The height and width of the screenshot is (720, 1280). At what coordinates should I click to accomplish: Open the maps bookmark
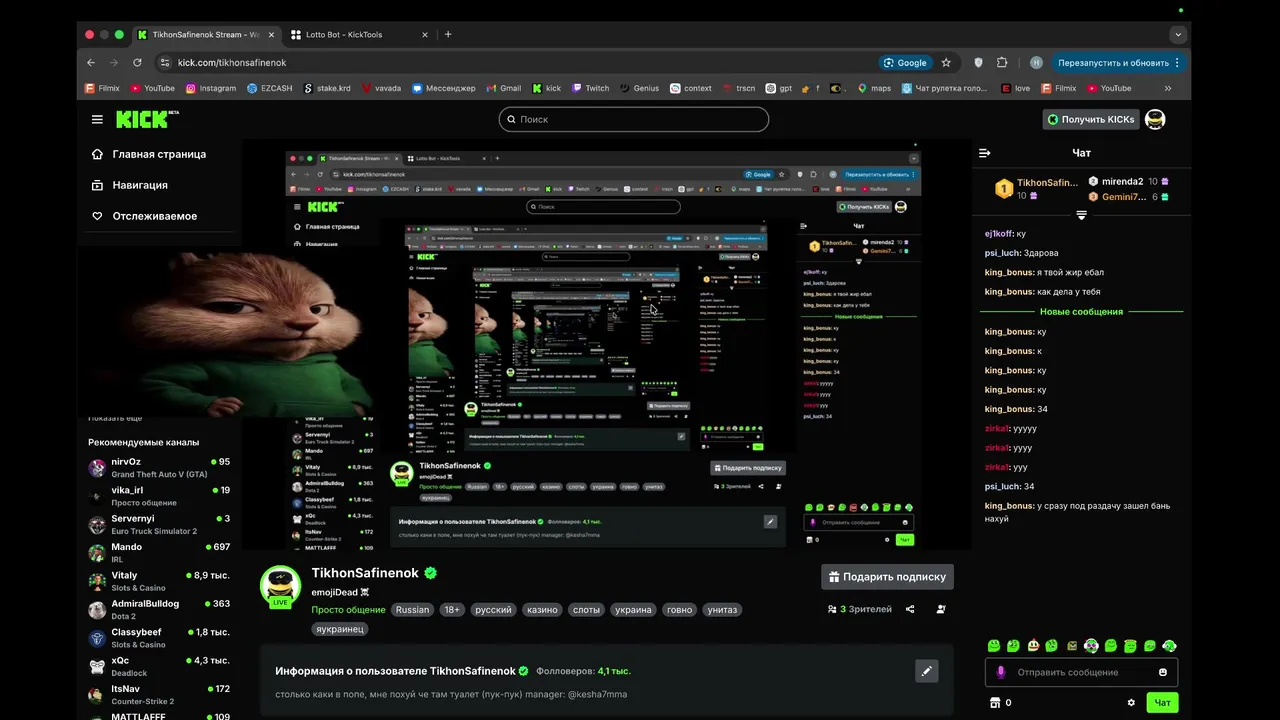(x=874, y=88)
